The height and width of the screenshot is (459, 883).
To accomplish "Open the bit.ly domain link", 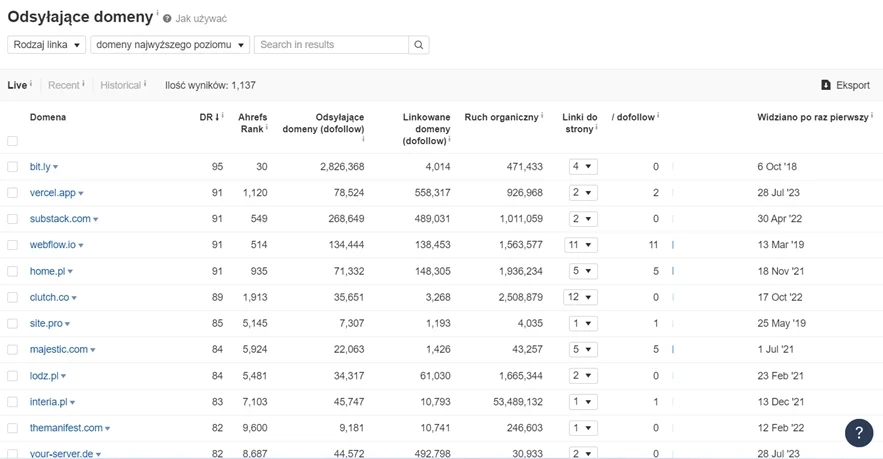I will (40, 167).
